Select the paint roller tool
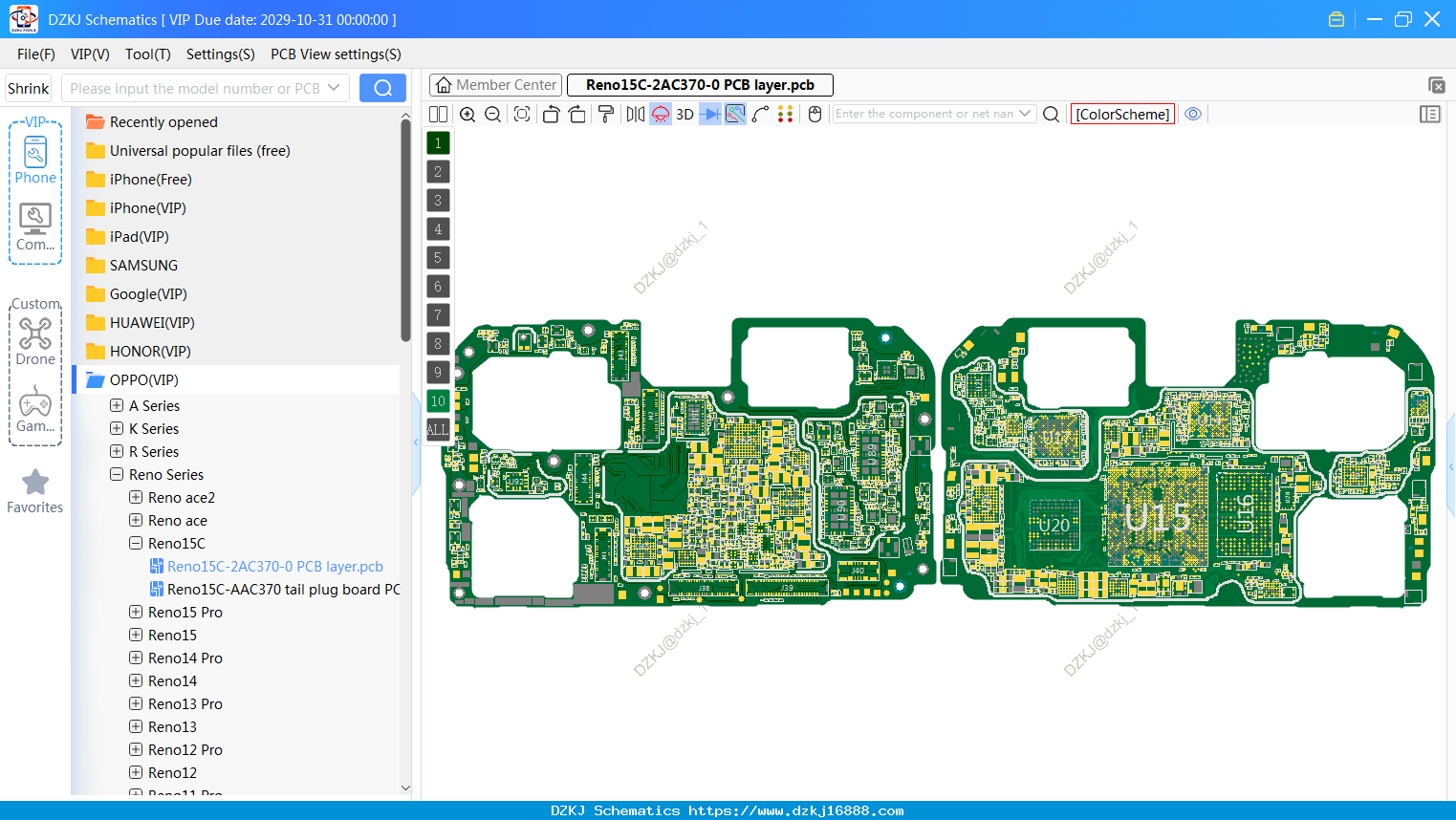This screenshot has width=1456, height=820. tap(606, 114)
